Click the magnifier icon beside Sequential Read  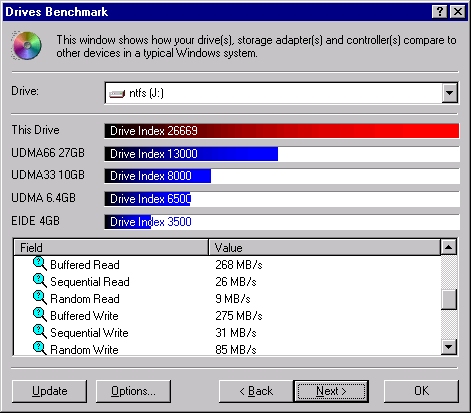point(40,281)
